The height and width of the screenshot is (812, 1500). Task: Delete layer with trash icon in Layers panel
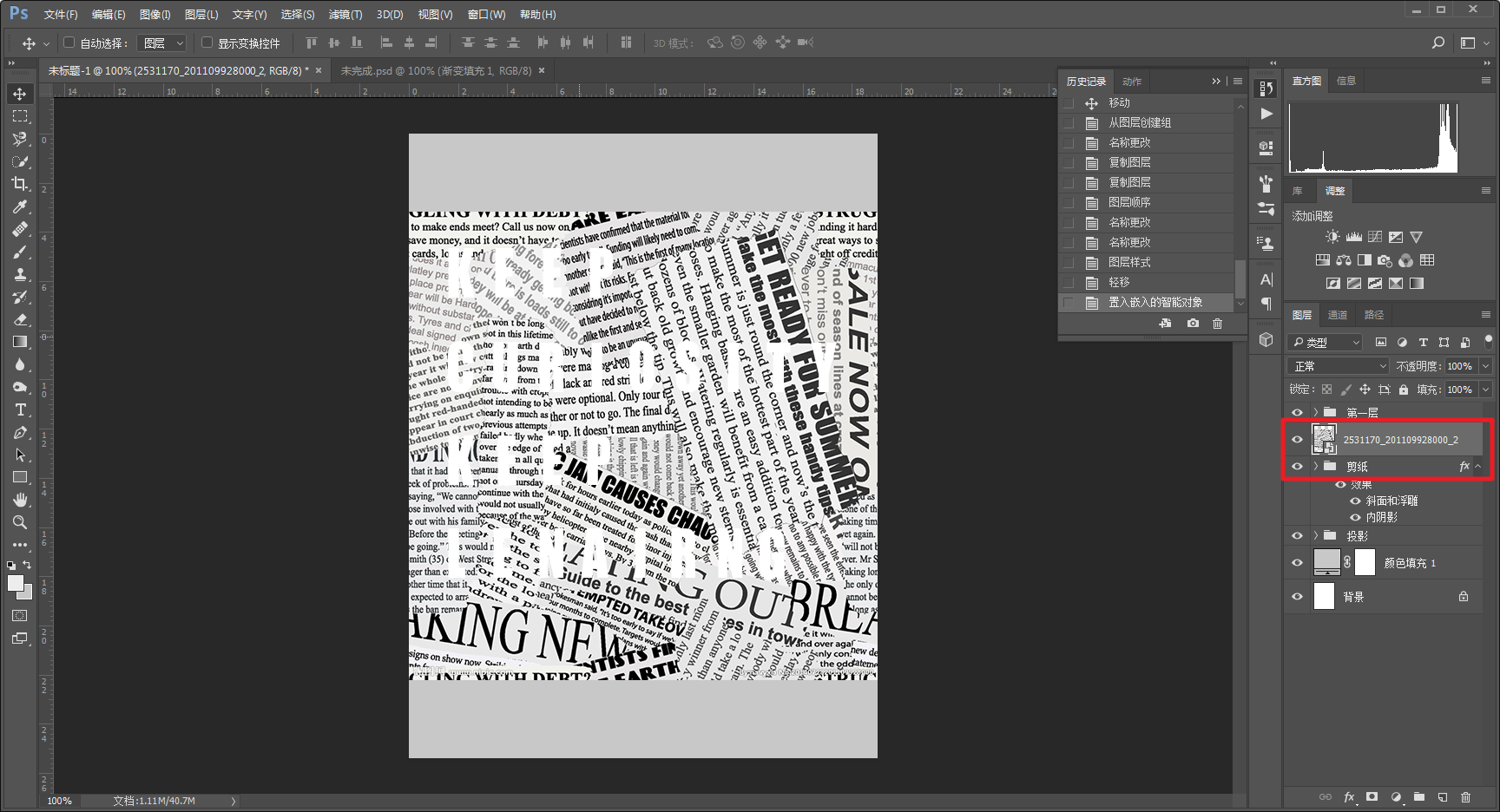[x=1465, y=796]
